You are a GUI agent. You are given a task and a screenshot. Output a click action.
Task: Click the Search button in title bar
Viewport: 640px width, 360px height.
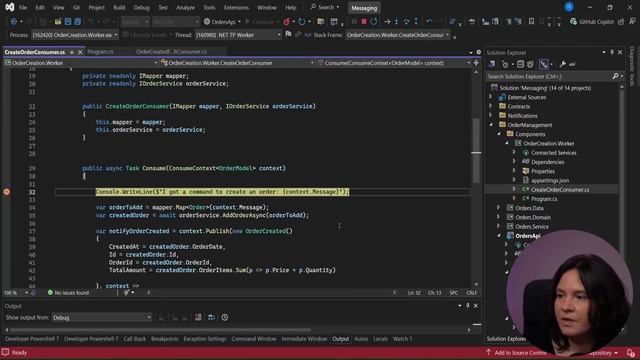pos(325,7)
